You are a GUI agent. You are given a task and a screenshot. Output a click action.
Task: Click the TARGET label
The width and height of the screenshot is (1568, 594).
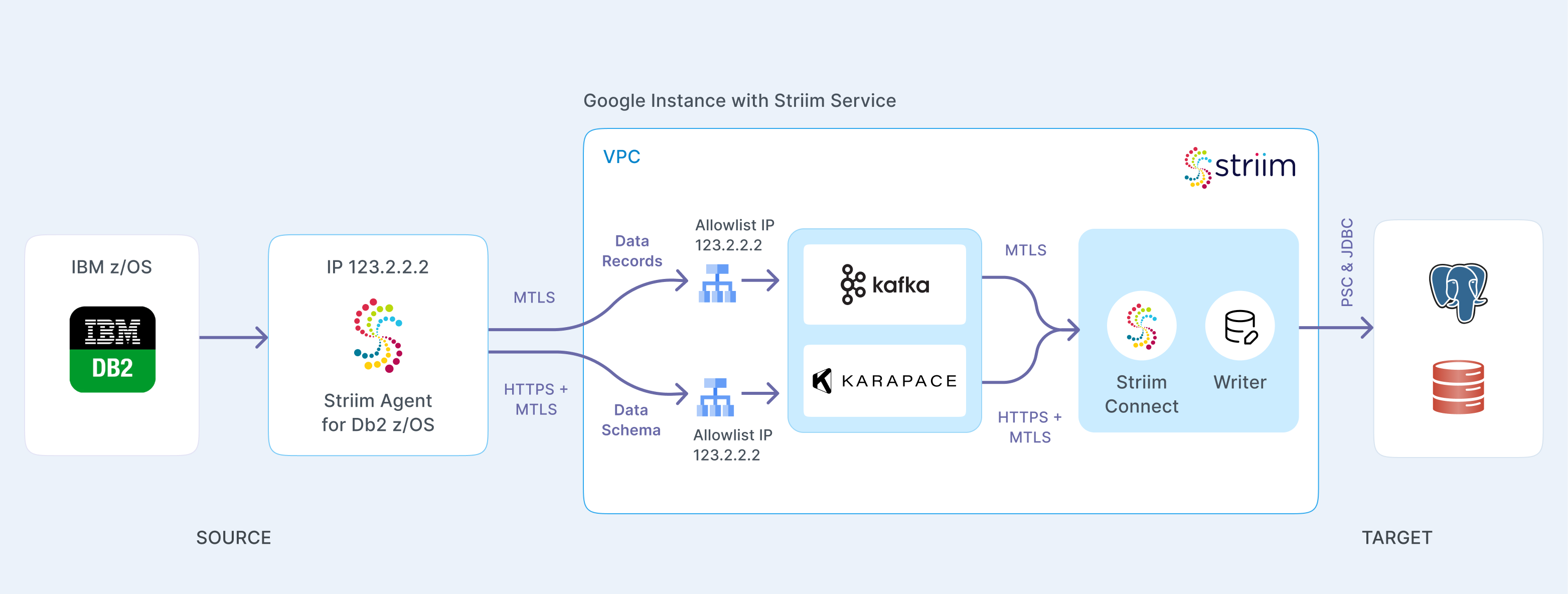1396,537
